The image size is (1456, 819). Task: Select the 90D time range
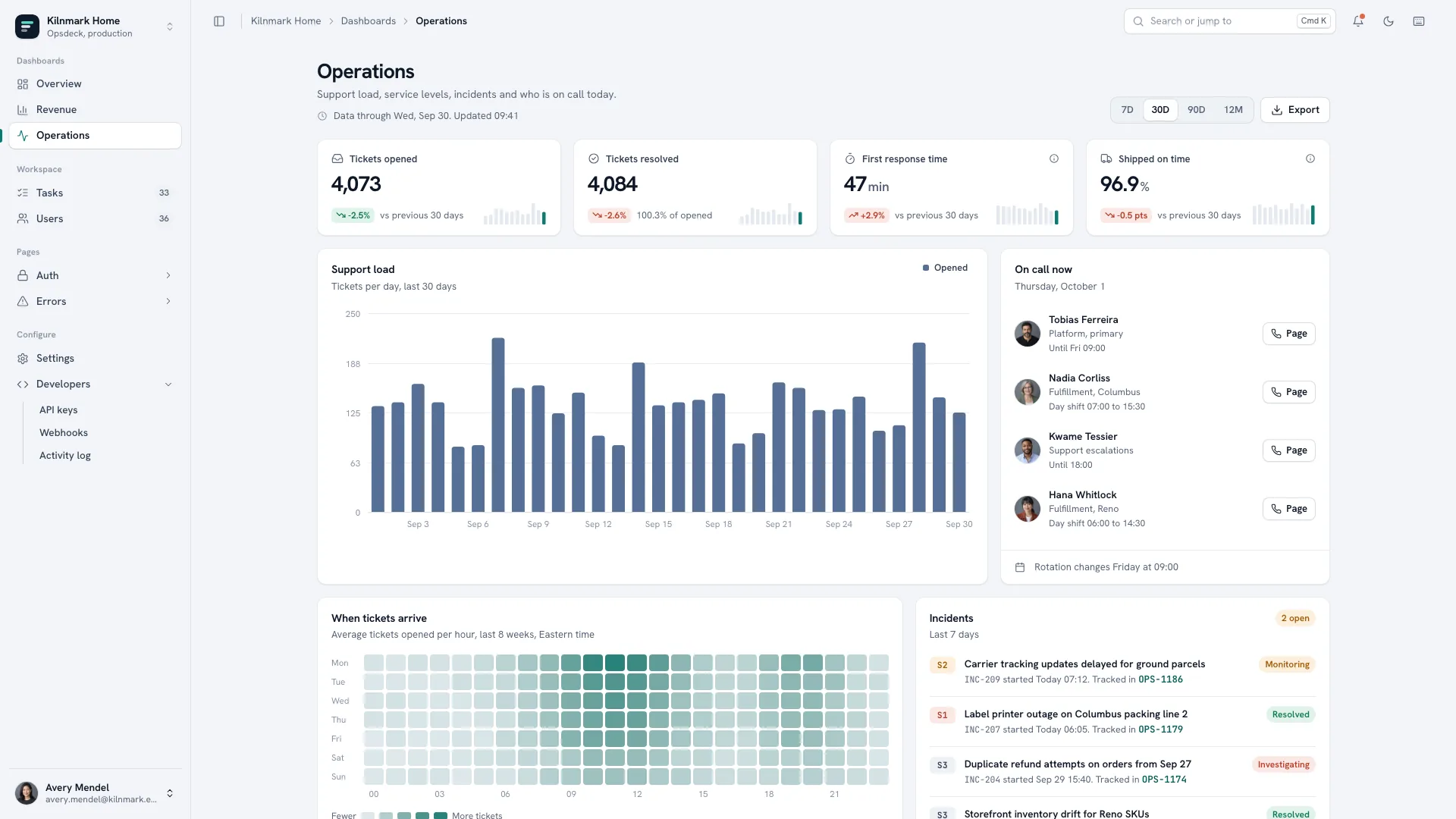[1196, 110]
